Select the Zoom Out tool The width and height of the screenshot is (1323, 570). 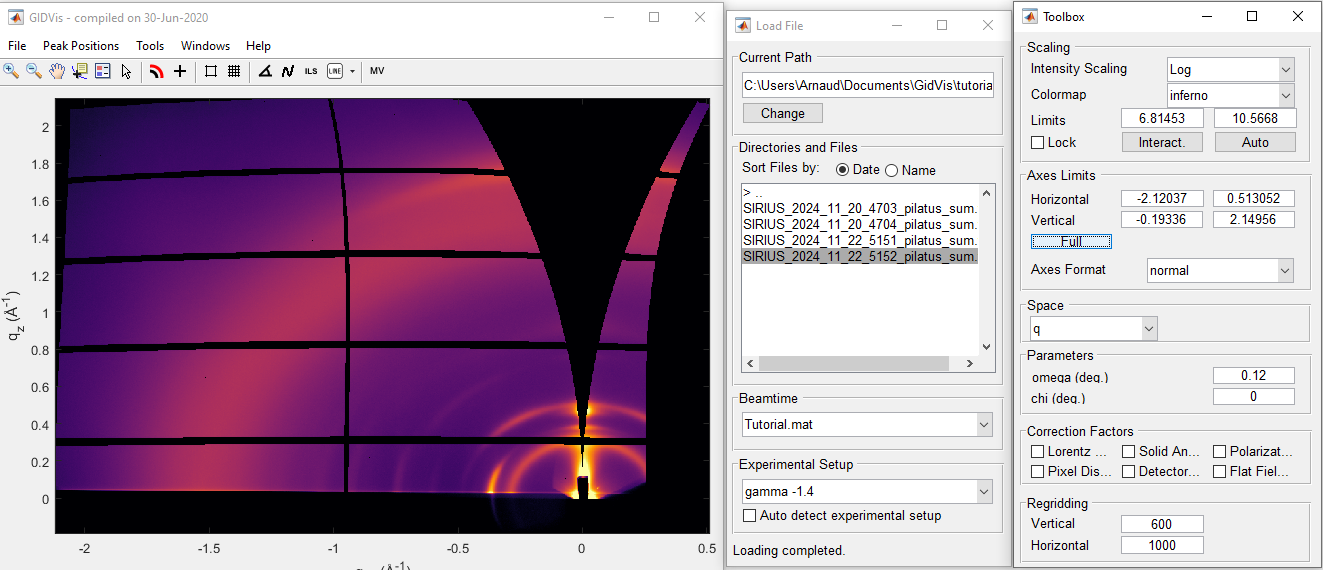[x=34, y=71]
